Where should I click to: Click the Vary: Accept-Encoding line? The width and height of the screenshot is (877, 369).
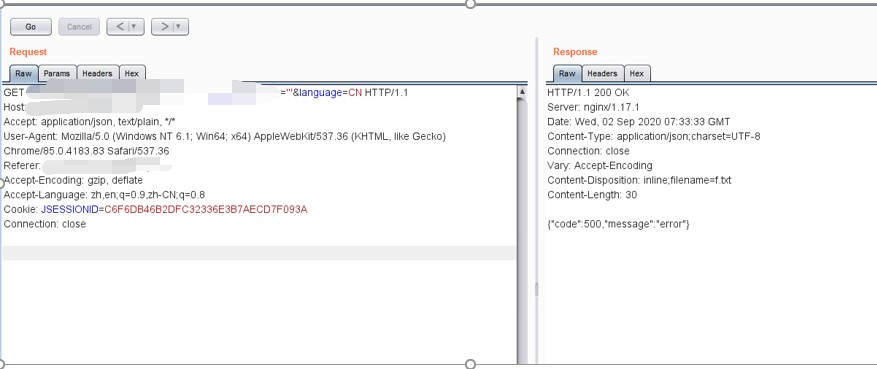pyautogui.click(x=600, y=165)
